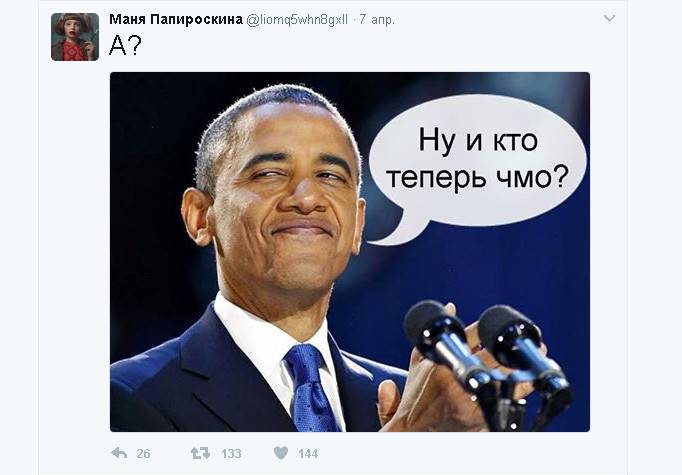
Task: Click the @liomq5whn8gxll handle
Action: coord(297,20)
